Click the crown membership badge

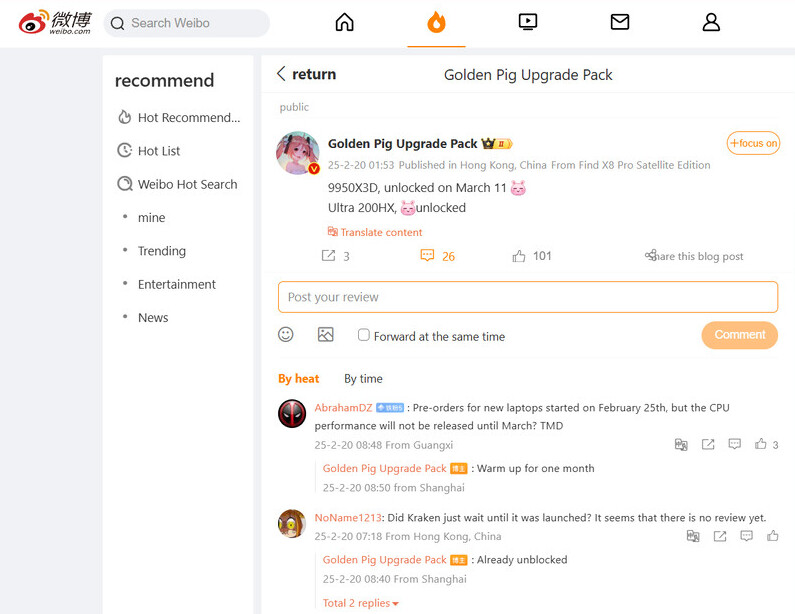pos(497,144)
